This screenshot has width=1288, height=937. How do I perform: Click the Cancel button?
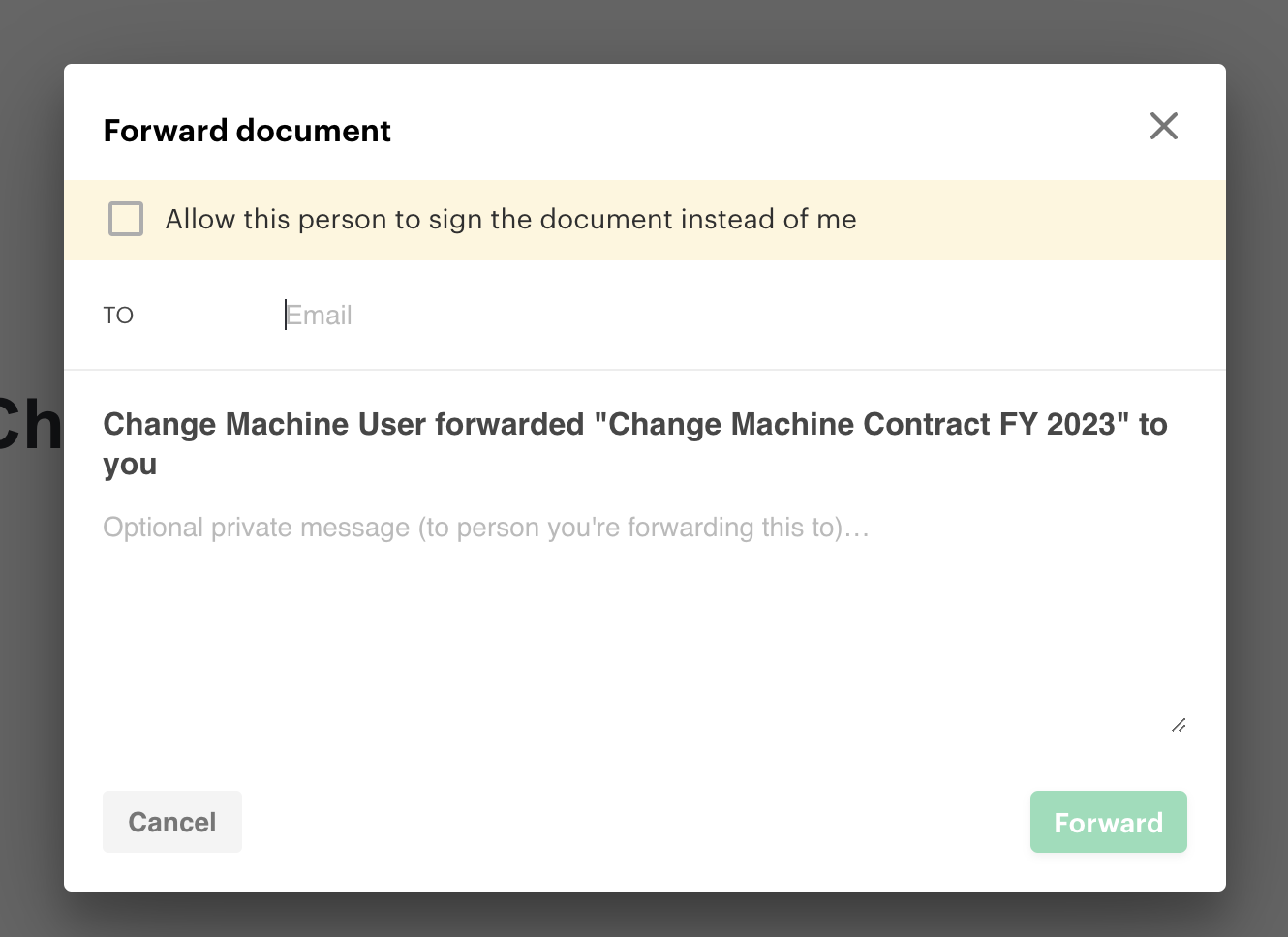click(172, 822)
